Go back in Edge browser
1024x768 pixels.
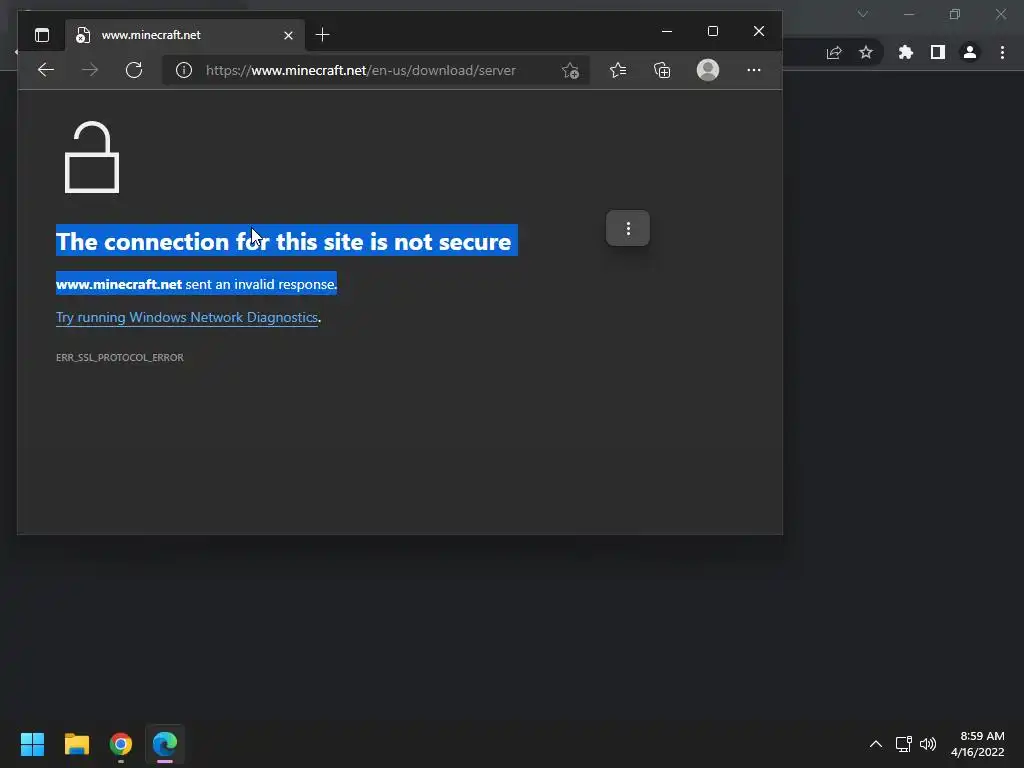pos(46,70)
